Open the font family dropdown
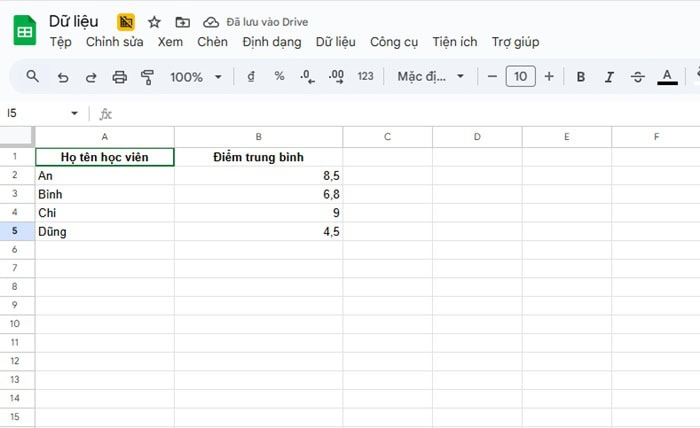The width and height of the screenshot is (700, 428). point(431,77)
